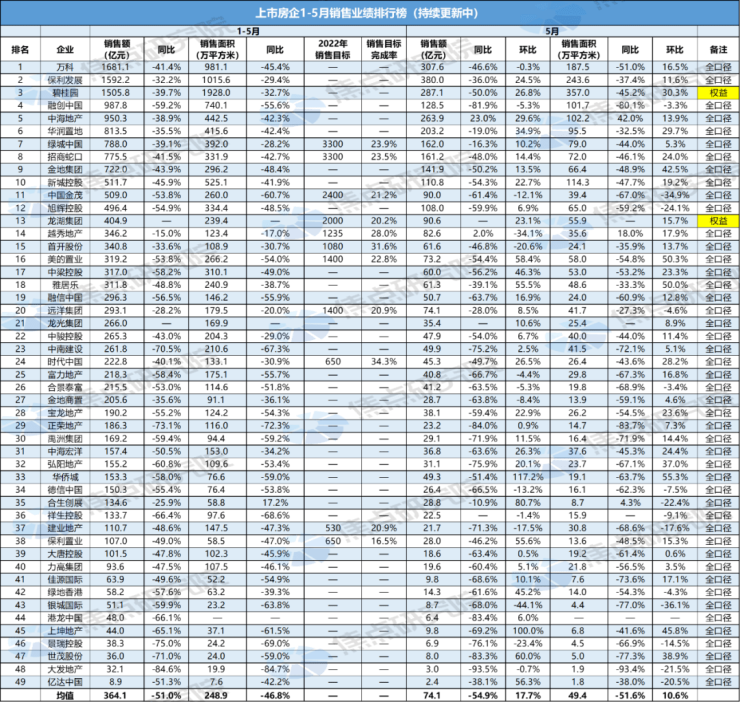Select 中南建设 company cell
The width and height of the screenshot is (740, 702).
coord(65,349)
